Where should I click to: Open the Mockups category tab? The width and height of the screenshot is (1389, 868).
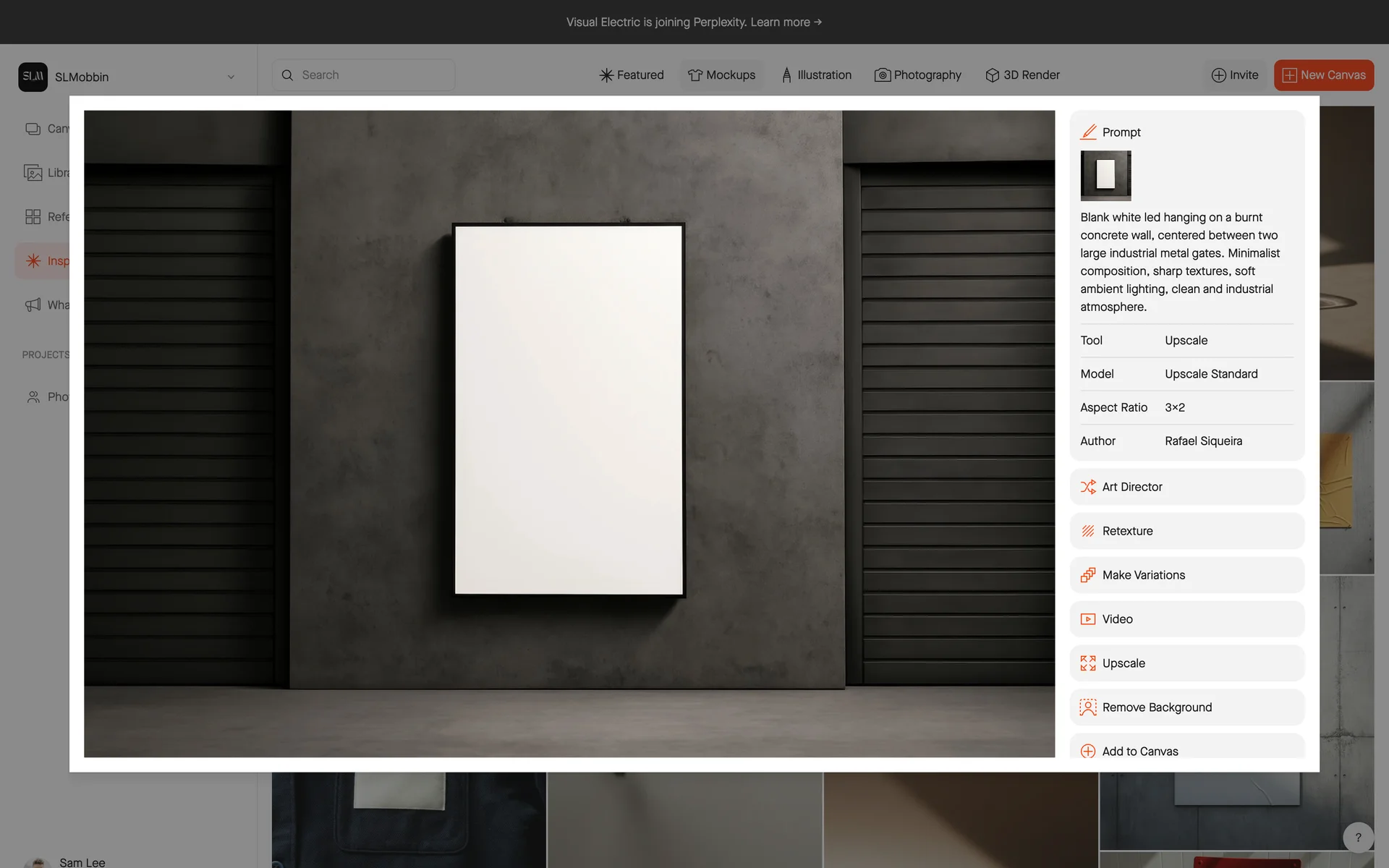pos(721,75)
